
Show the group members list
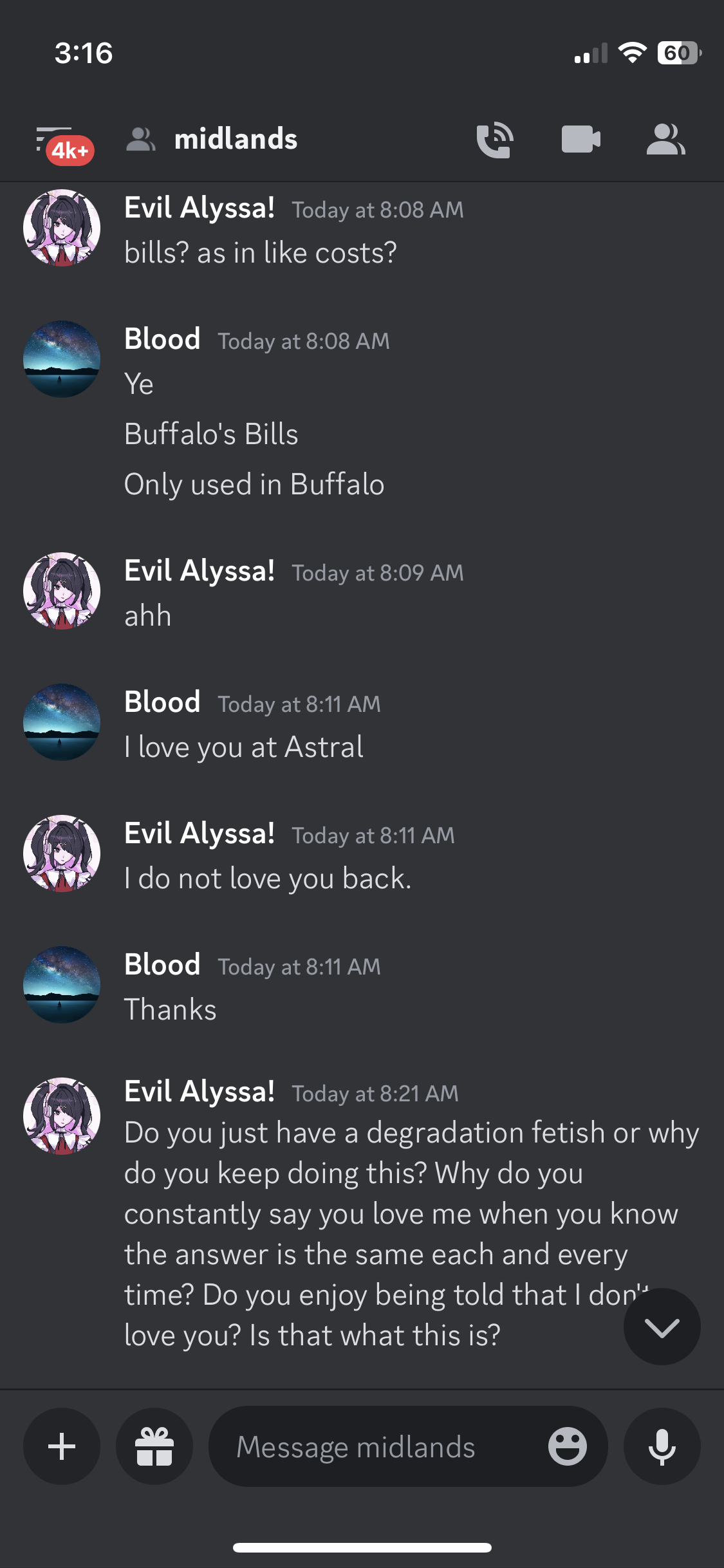tap(665, 140)
